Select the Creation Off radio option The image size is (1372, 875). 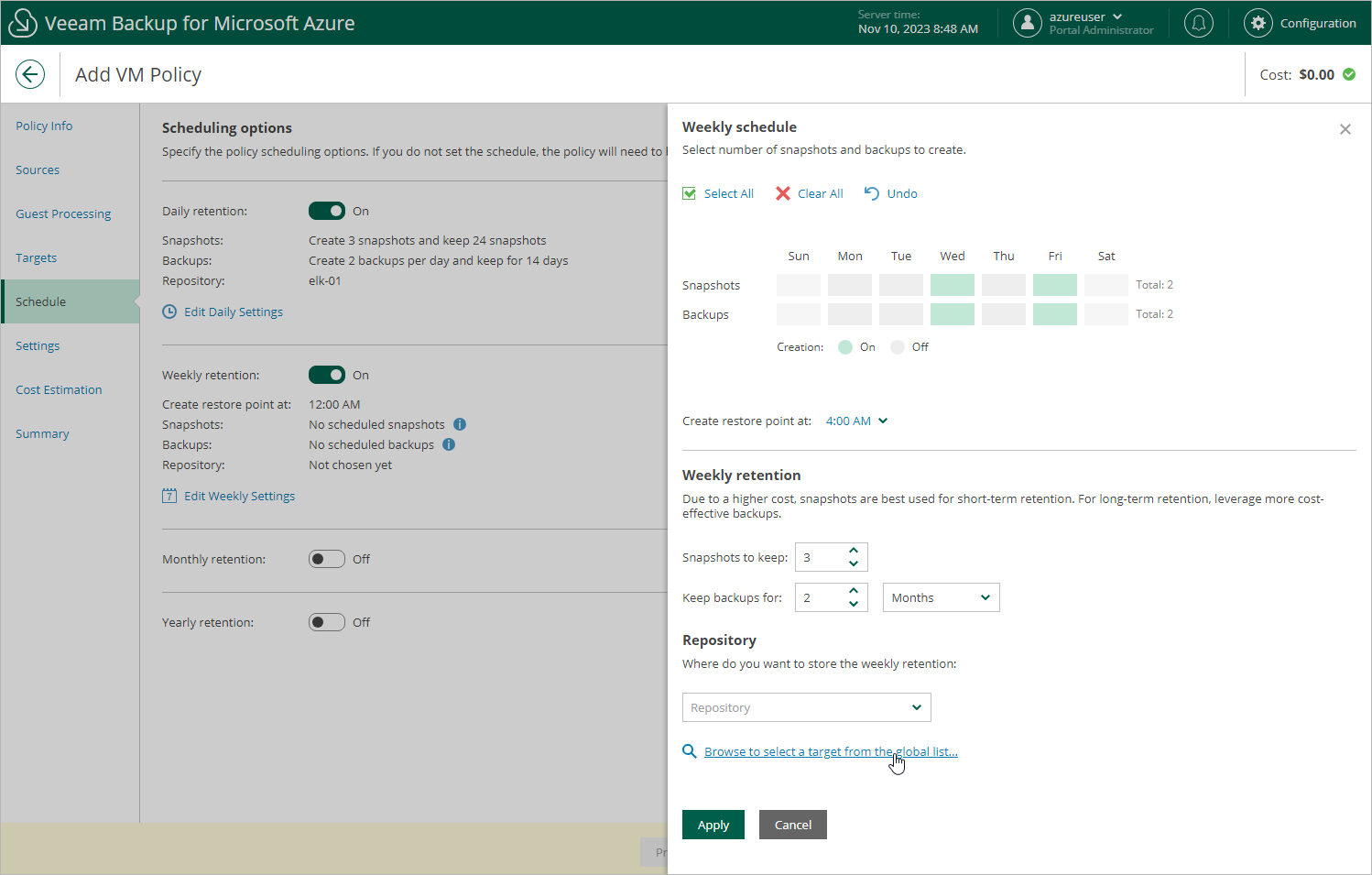tap(898, 347)
